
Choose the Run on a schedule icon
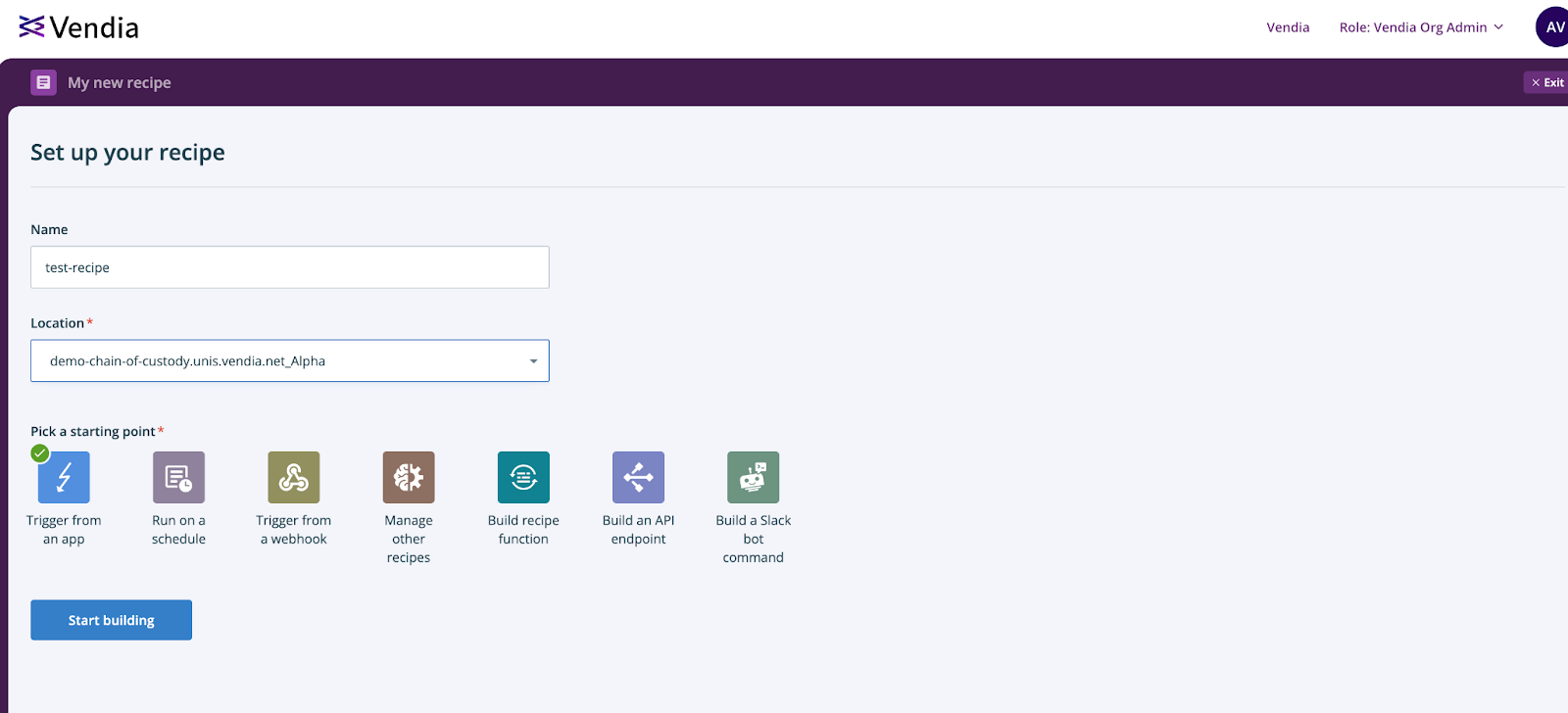click(x=178, y=477)
